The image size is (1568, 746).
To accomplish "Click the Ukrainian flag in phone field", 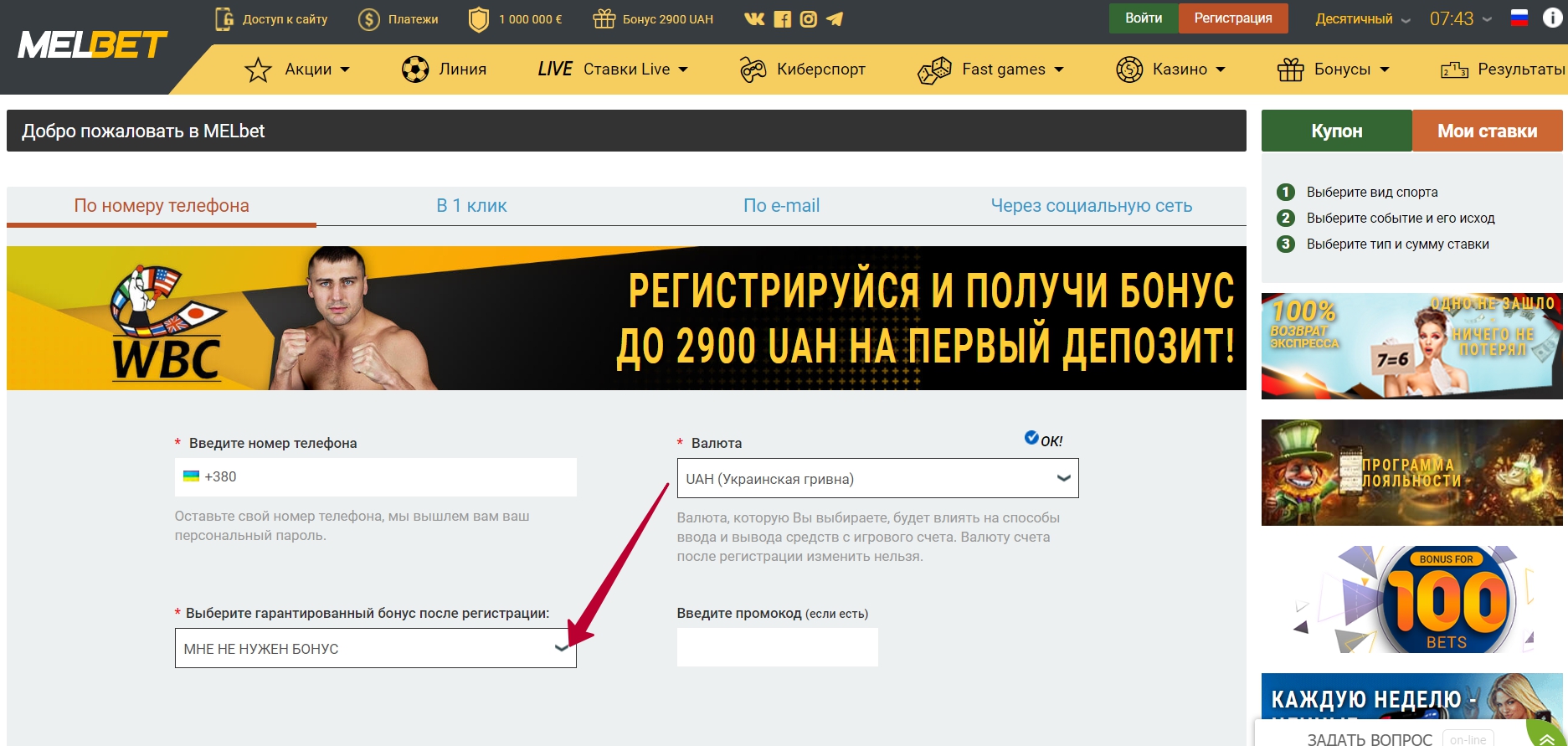I will pos(191,476).
